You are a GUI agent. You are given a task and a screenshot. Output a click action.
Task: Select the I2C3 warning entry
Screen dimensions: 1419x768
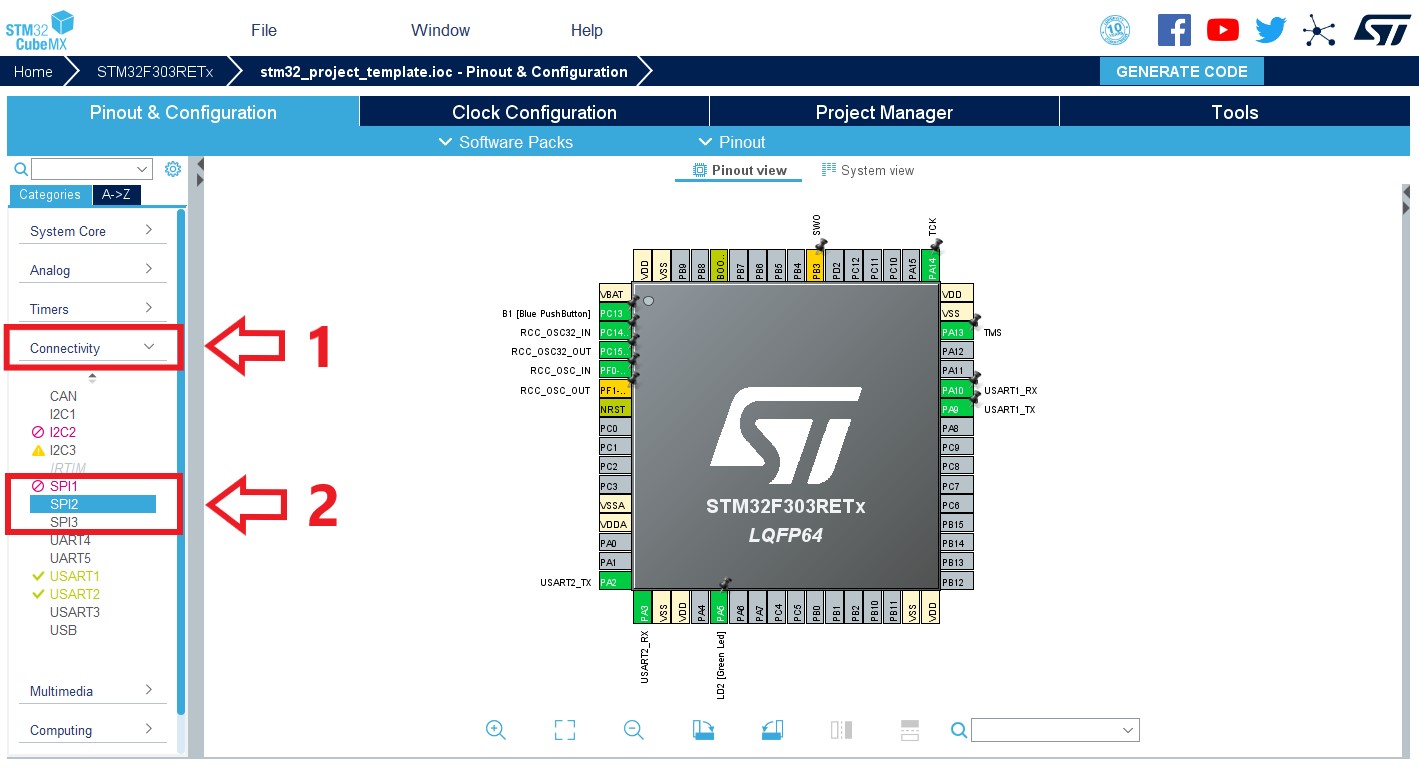point(63,450)
